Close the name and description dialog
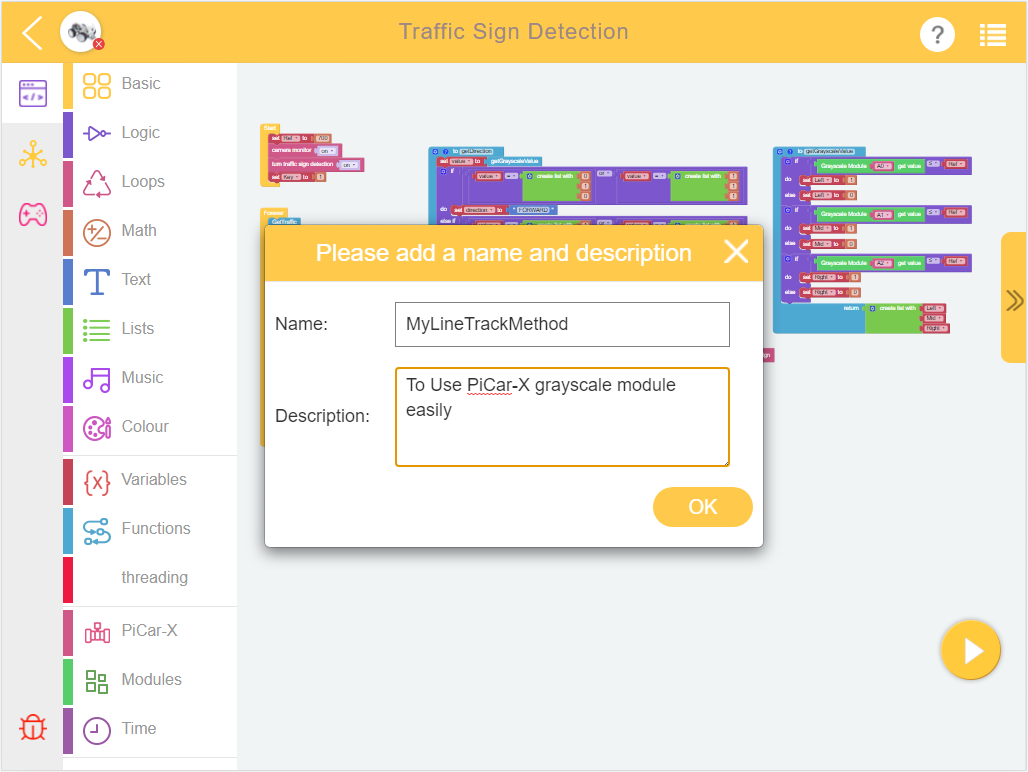The width and height of the screenshot is (1028, 772). pyautogui.click(x=736, y=252)
